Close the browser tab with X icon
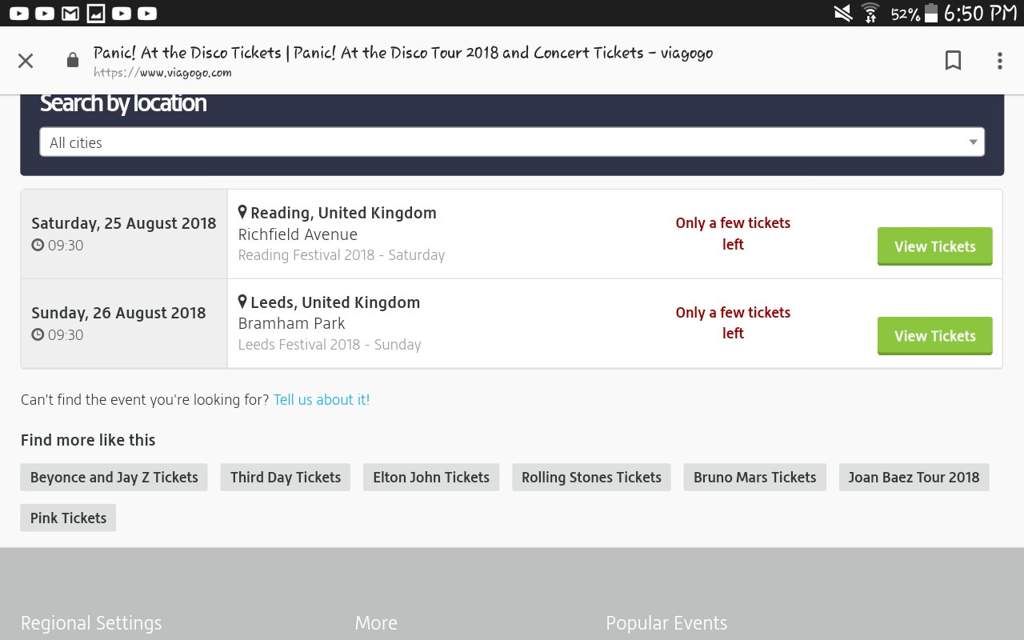The image size is (1024, 640). click(x=25, y=61)
